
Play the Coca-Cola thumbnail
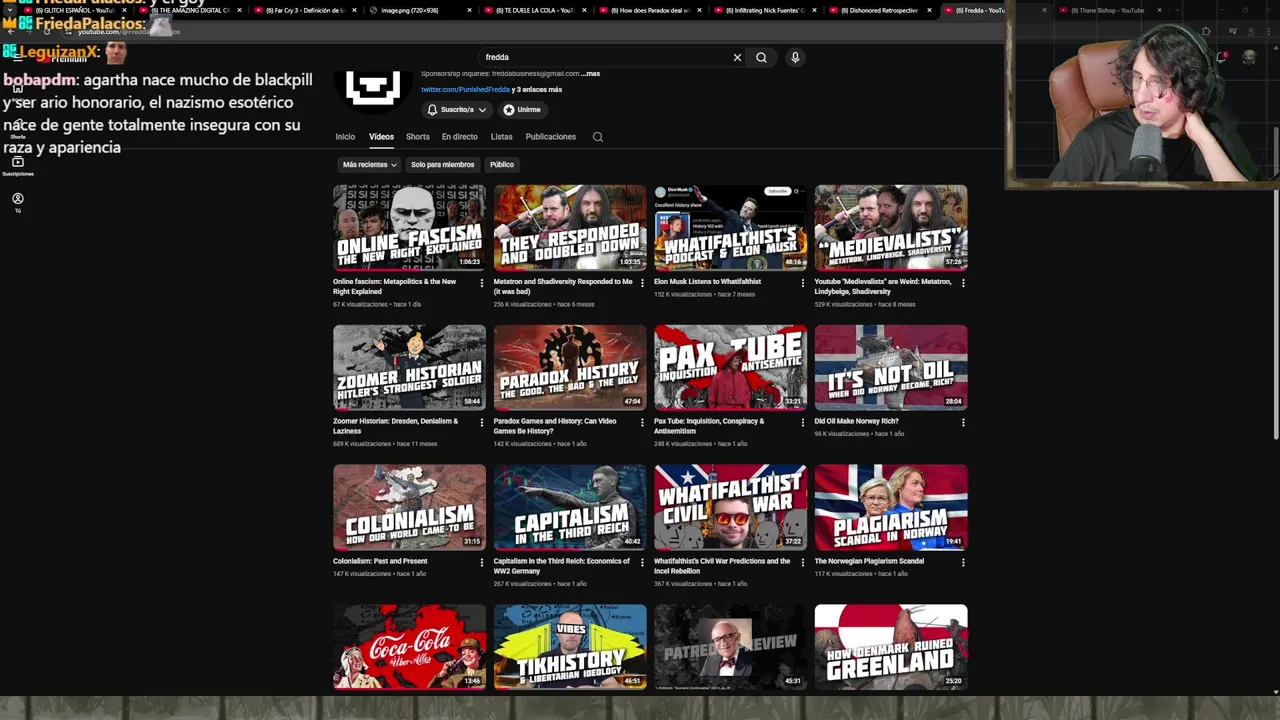pyautogui.click(x=409, y=647)
